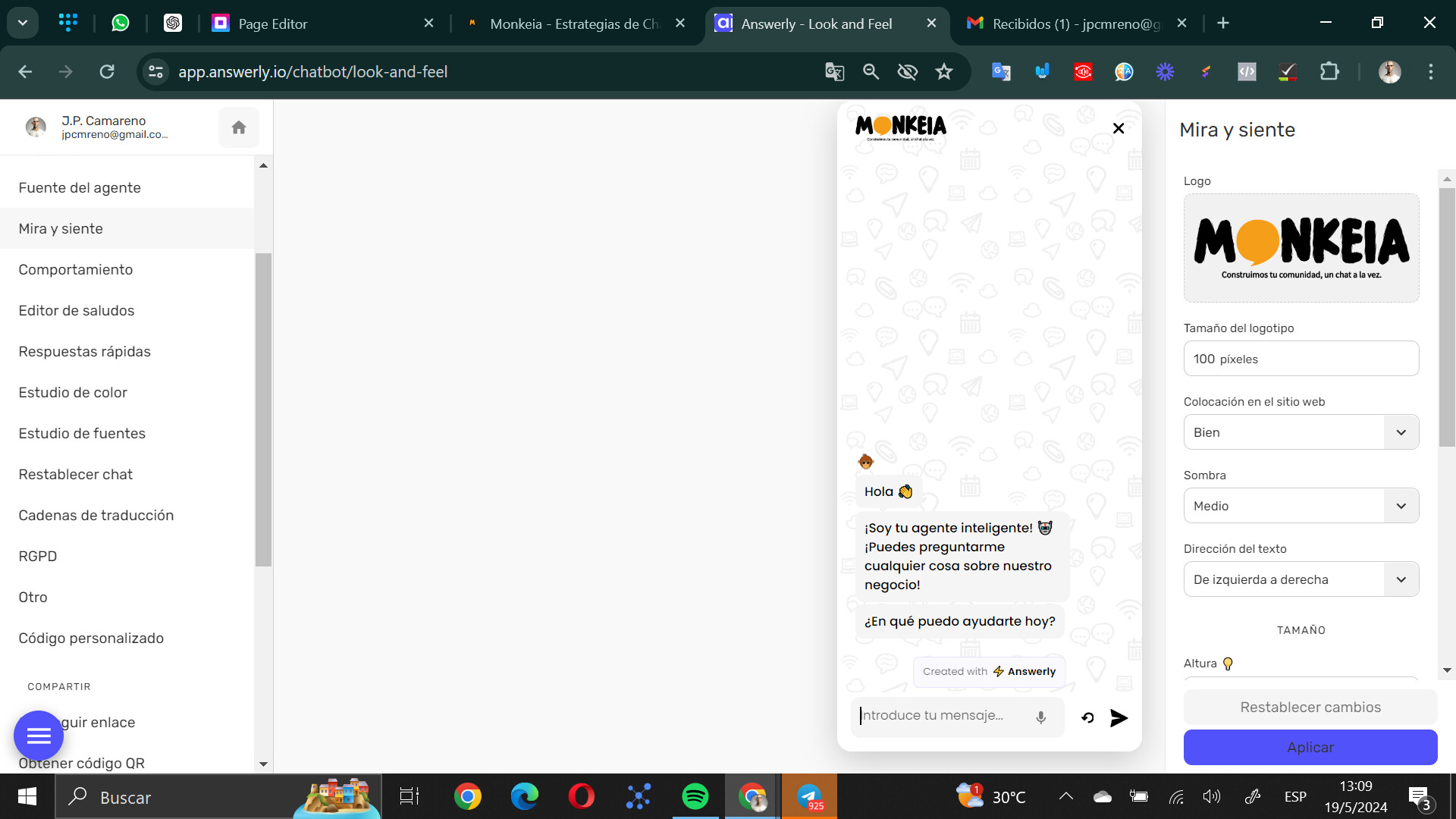This screenshot has height=819, width=1456.
Task: Click the Altura lightbulb hint icon
Action: click(1228, 664)
